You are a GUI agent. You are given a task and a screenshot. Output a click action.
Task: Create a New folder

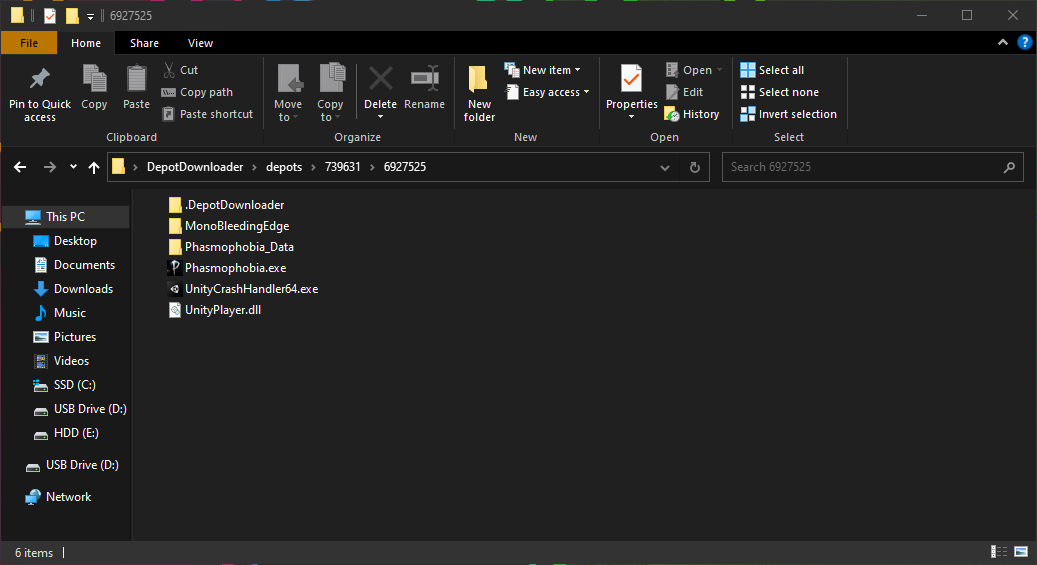[479, 93]
